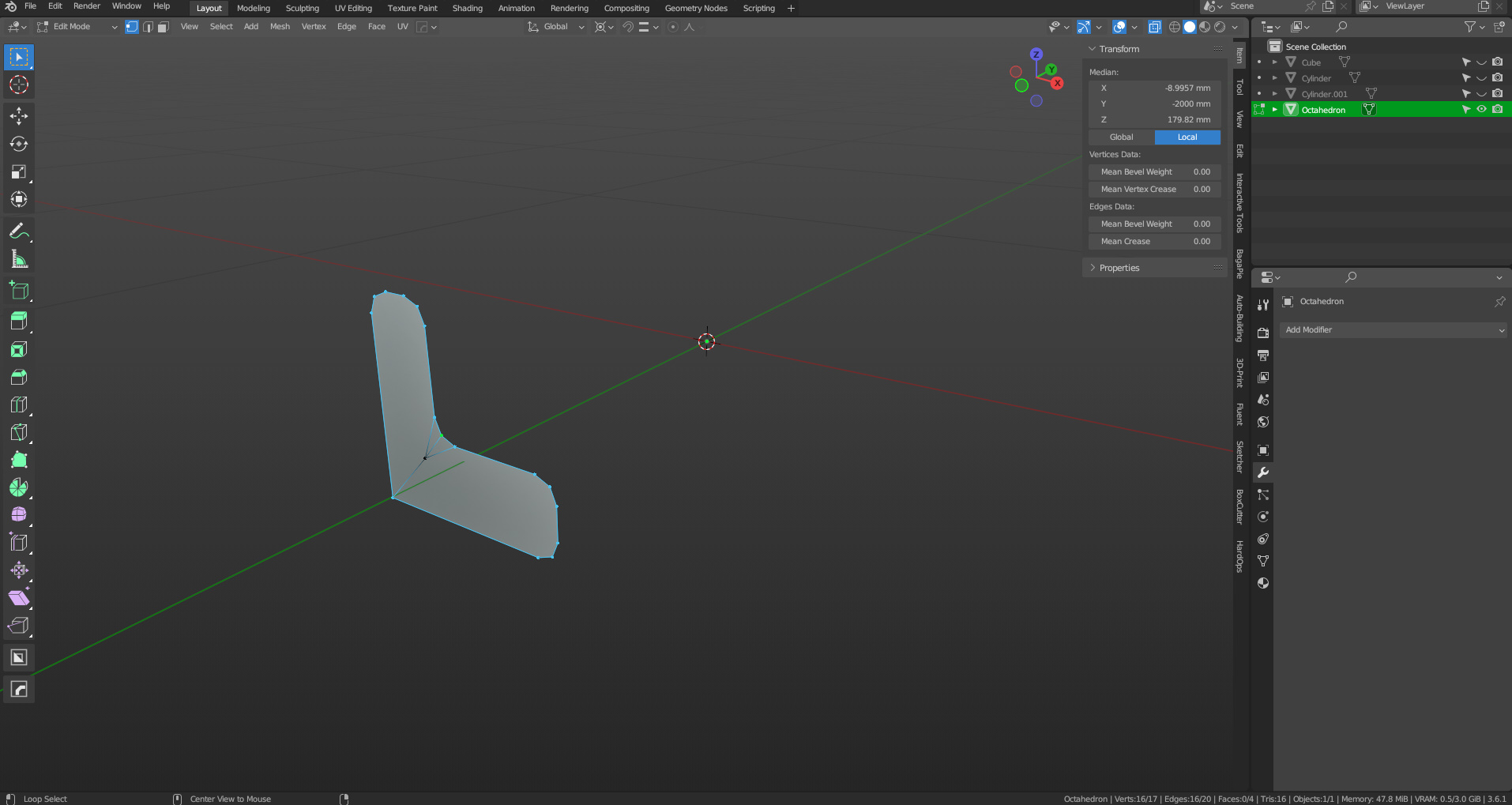
Task: Choose the Measure ruler tool
Action: [x=19, y=259]
